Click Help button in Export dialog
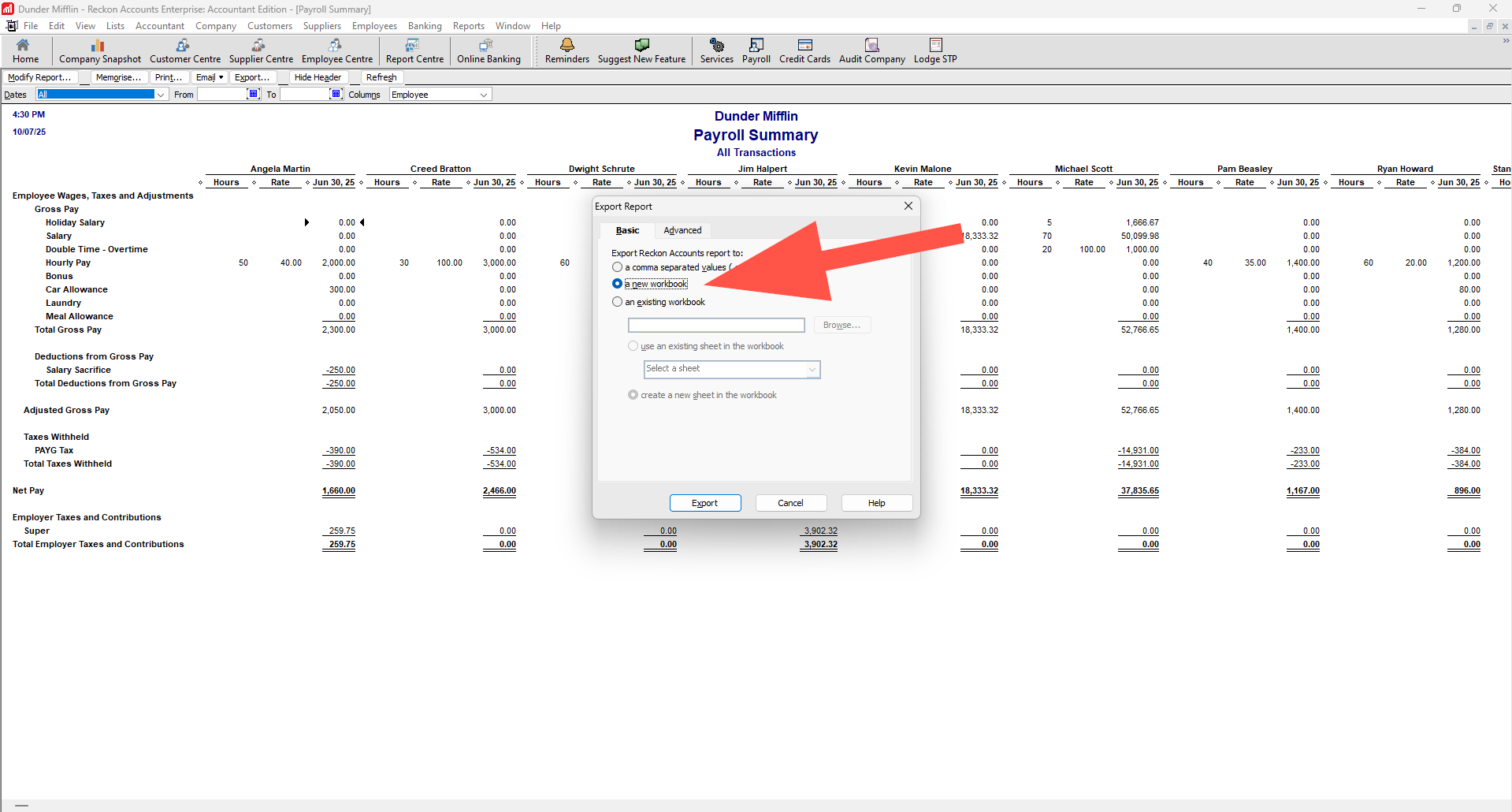This screenshot has height=812, width=1512. pos(877,503)
